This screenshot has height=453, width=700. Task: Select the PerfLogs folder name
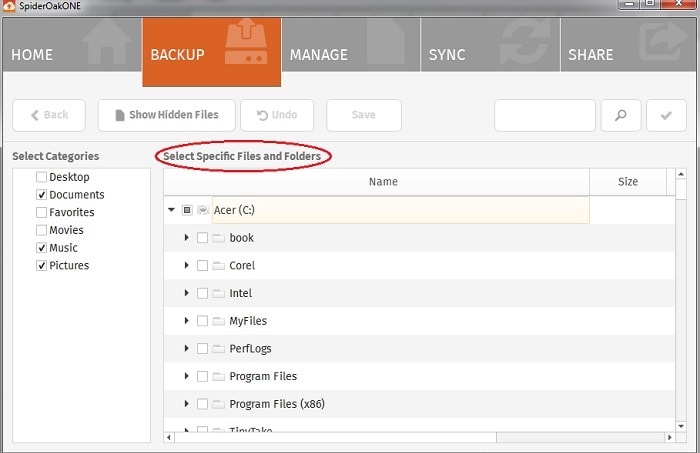tap(250, 349)
